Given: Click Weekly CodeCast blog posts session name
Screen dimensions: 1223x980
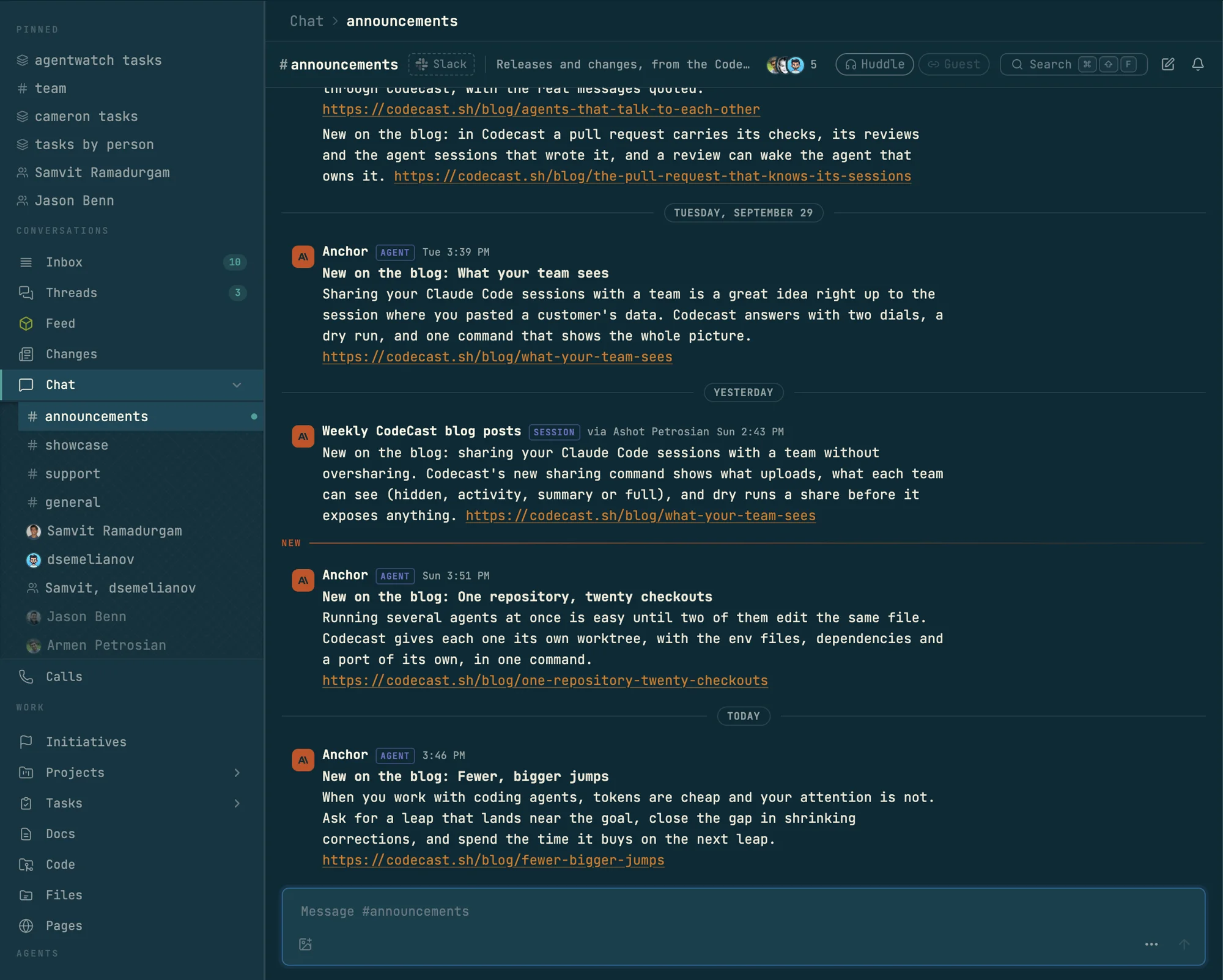Looking at the screenshot, I should [x=421, y=431].
